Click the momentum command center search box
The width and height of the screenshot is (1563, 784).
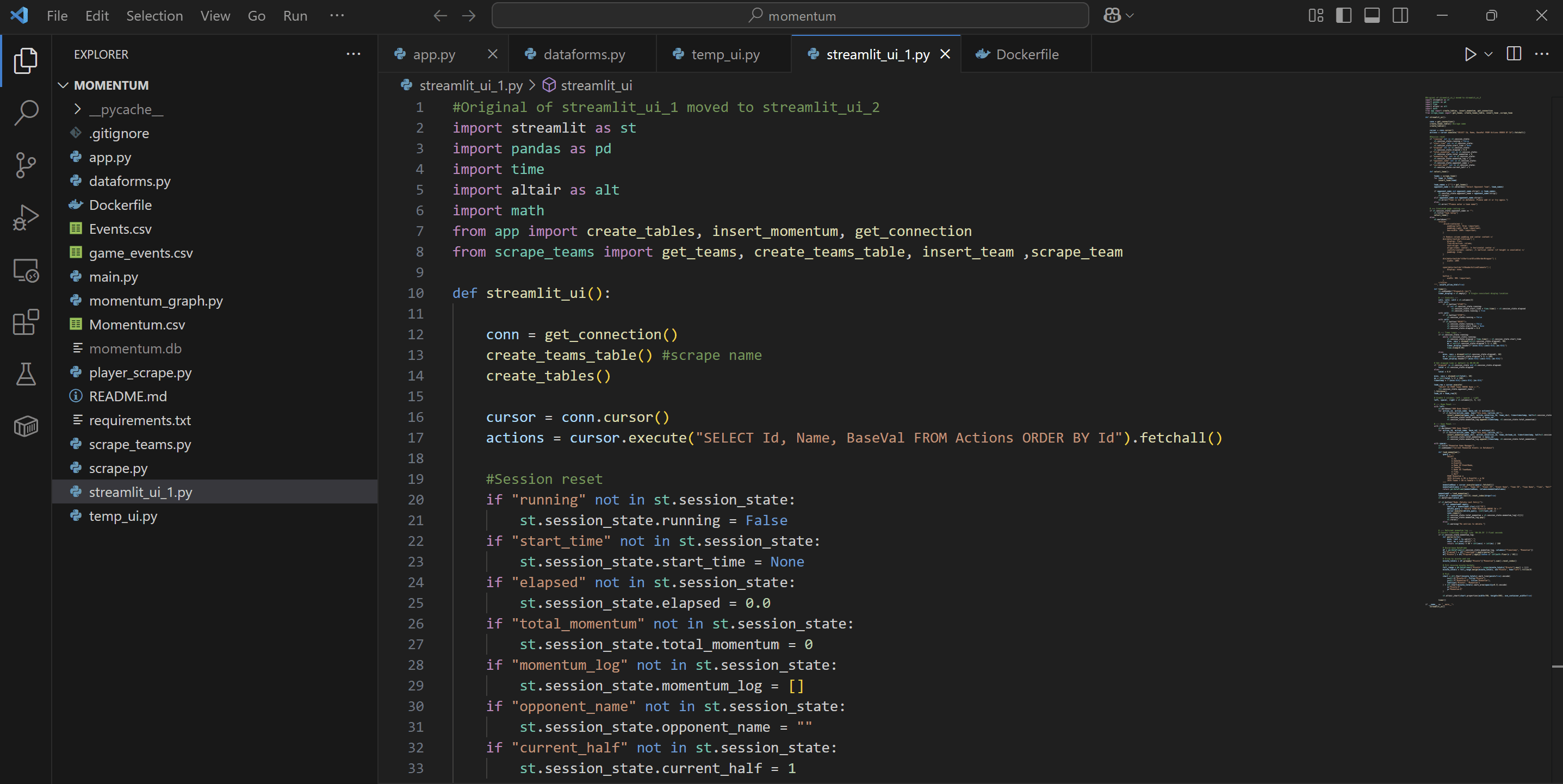[x=790, y=16]
